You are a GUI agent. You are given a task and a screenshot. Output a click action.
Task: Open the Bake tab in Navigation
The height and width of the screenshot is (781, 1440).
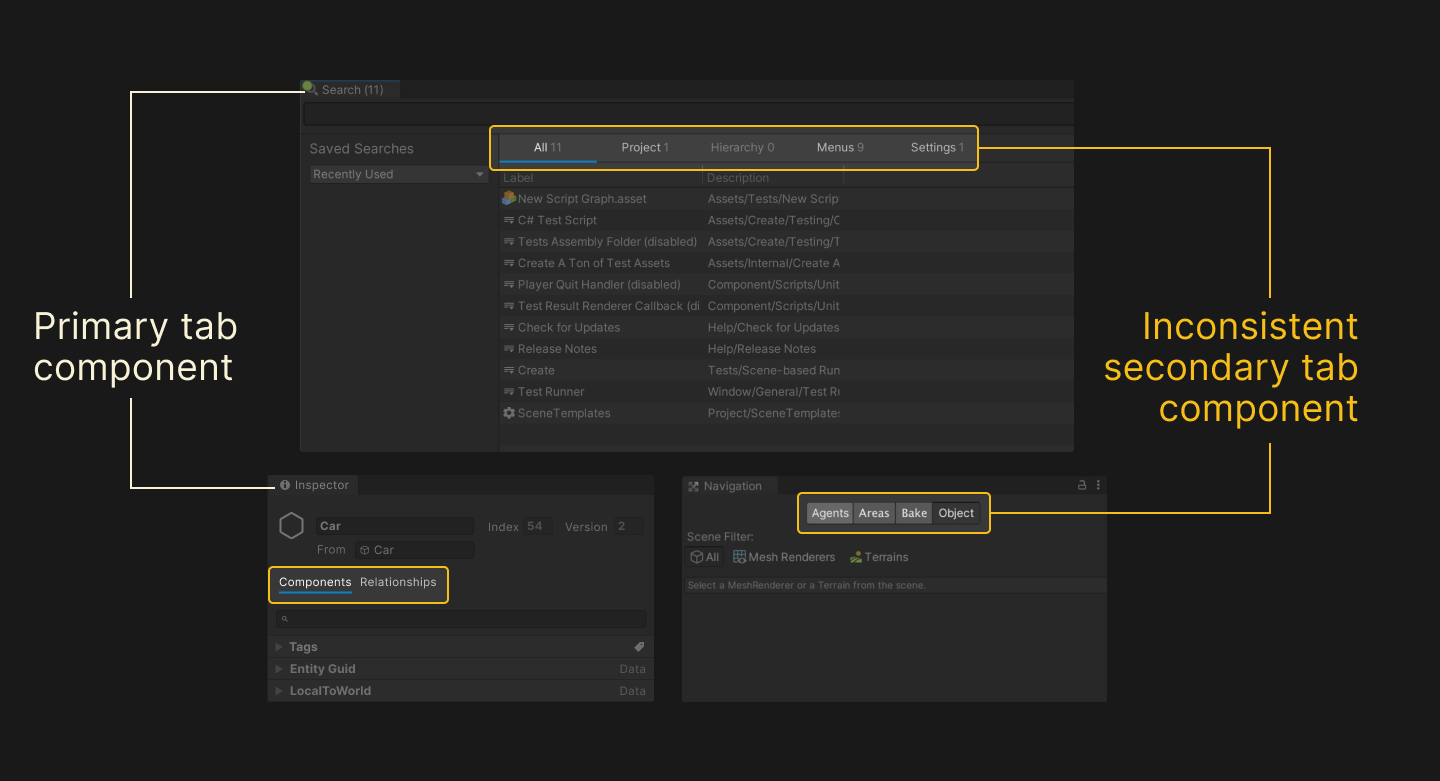[x=914, y=513]
